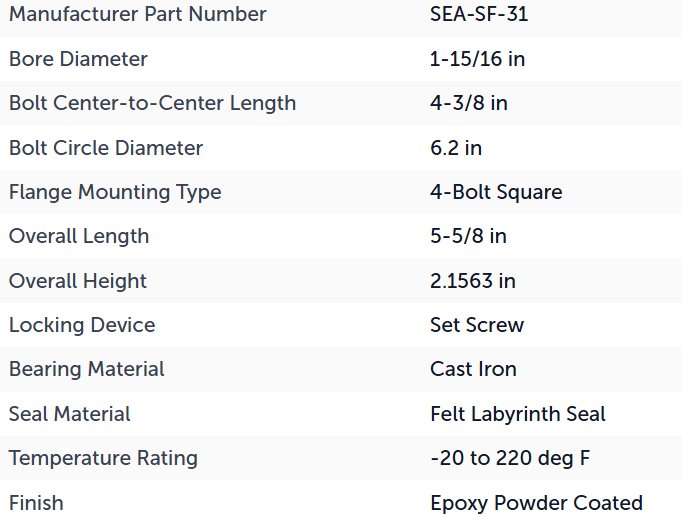
Task: Select the Locking Device label
Action: [x=82, y=325]
